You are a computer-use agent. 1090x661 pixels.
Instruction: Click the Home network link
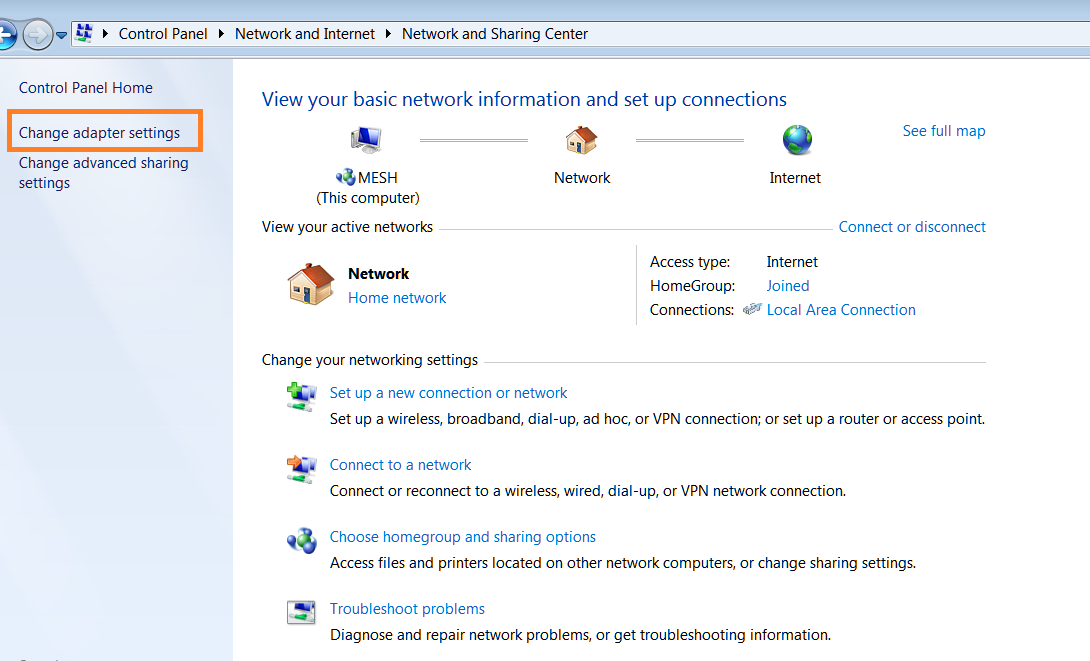(397, 298)
